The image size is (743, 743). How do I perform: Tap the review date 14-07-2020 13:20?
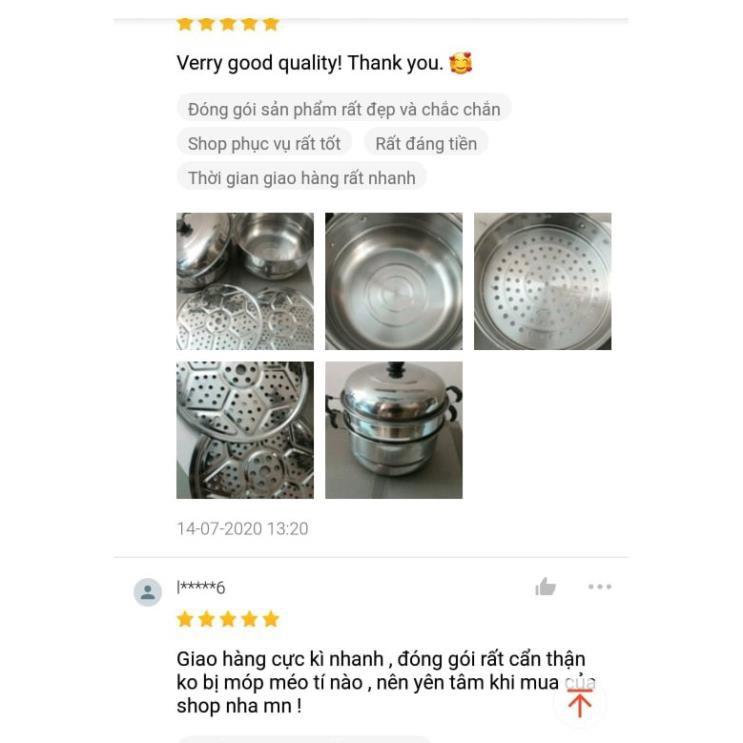click(243, 529)
